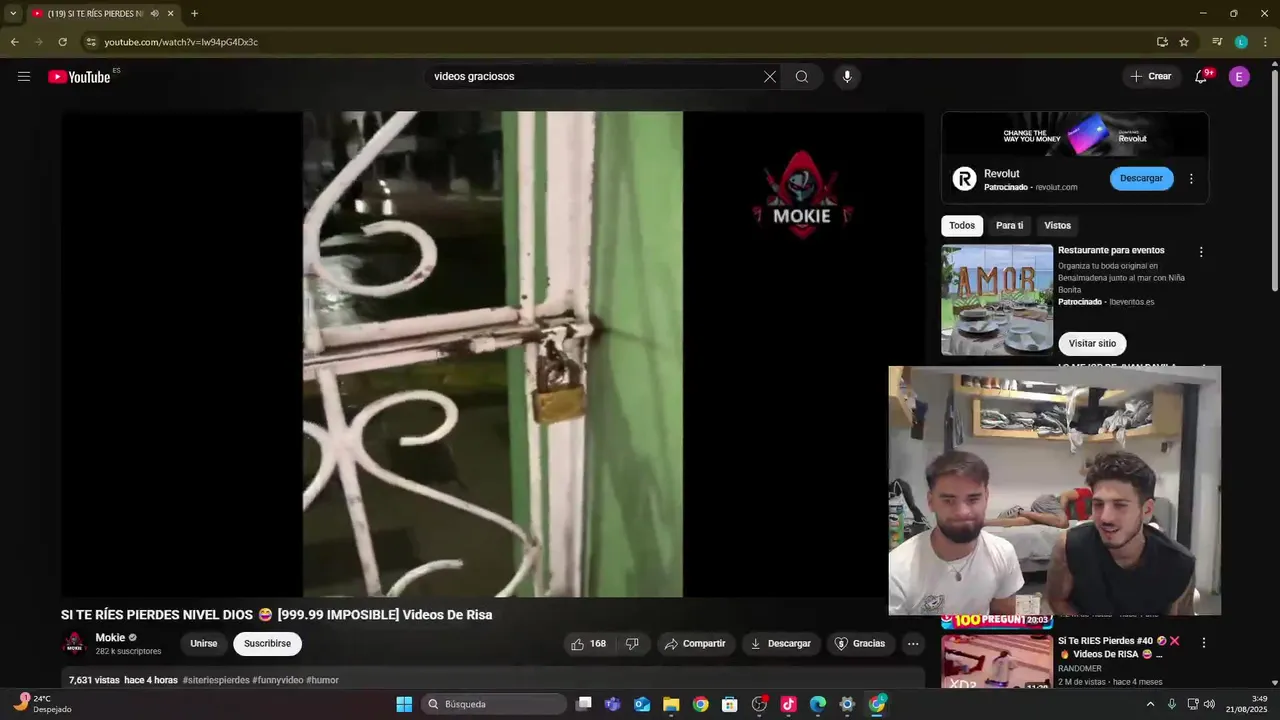This screenshot has width=1280, height=720.
Task: Launch Outlook from the taskbar
Action: [x=642, y=704]
